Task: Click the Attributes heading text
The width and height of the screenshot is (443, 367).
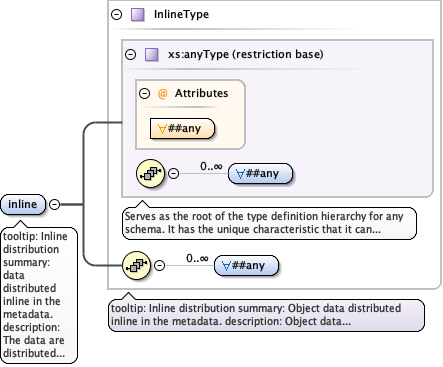Action: (x=202, y=93)
